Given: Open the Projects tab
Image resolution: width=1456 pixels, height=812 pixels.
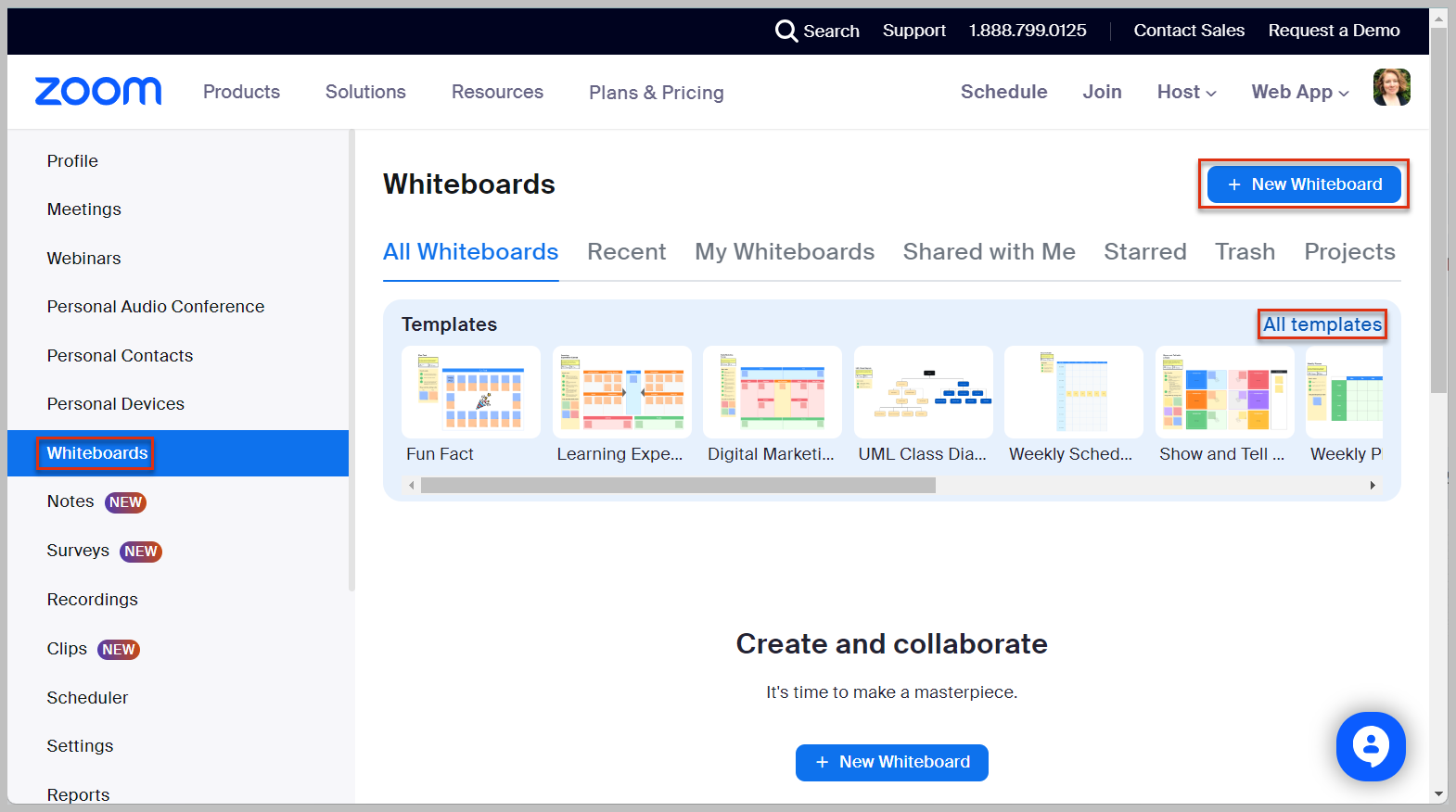Looking at the screenshot, I should pos(1349,252).
